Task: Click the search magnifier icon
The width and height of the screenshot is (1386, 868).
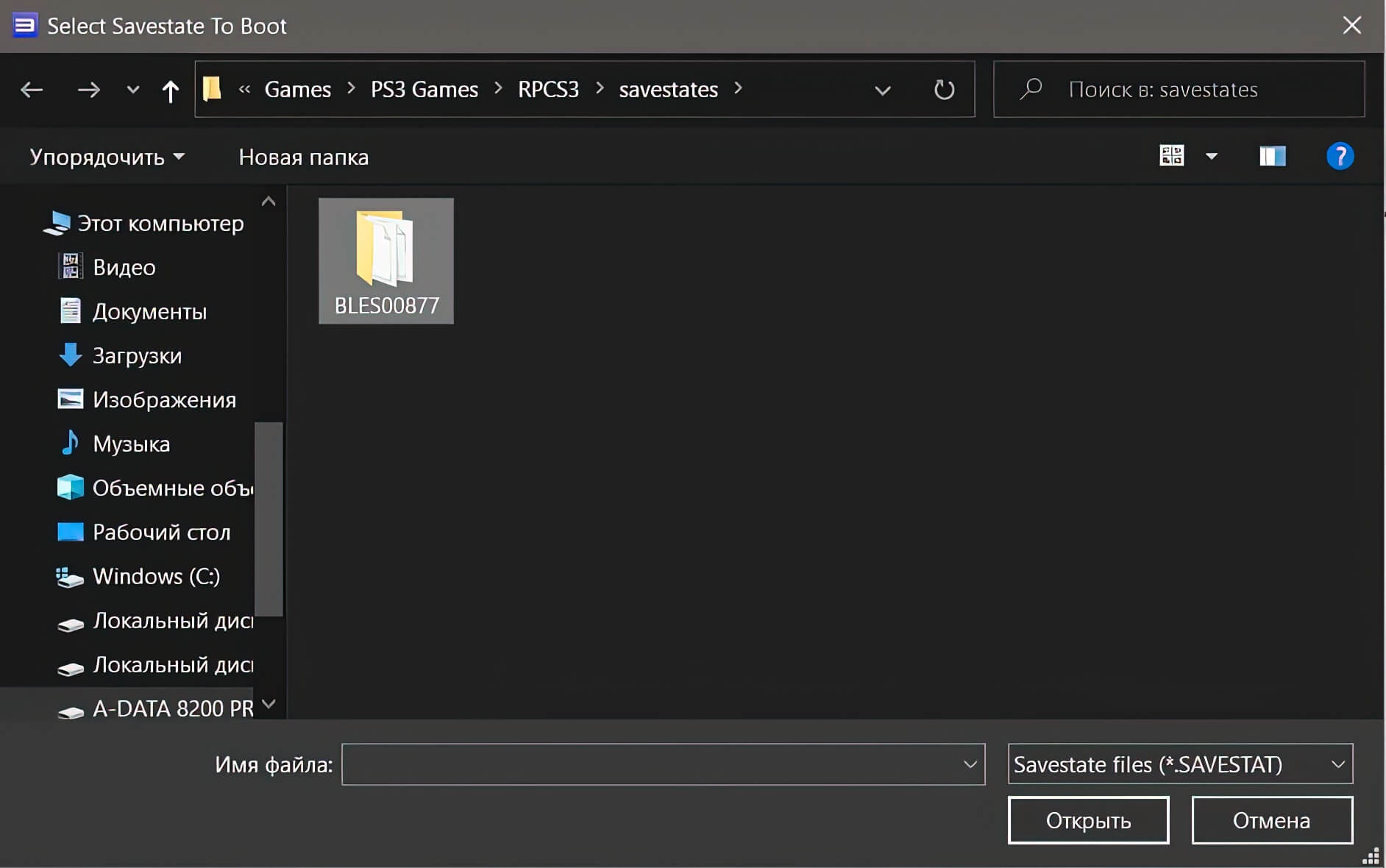Action: (x=1031, y=89)
